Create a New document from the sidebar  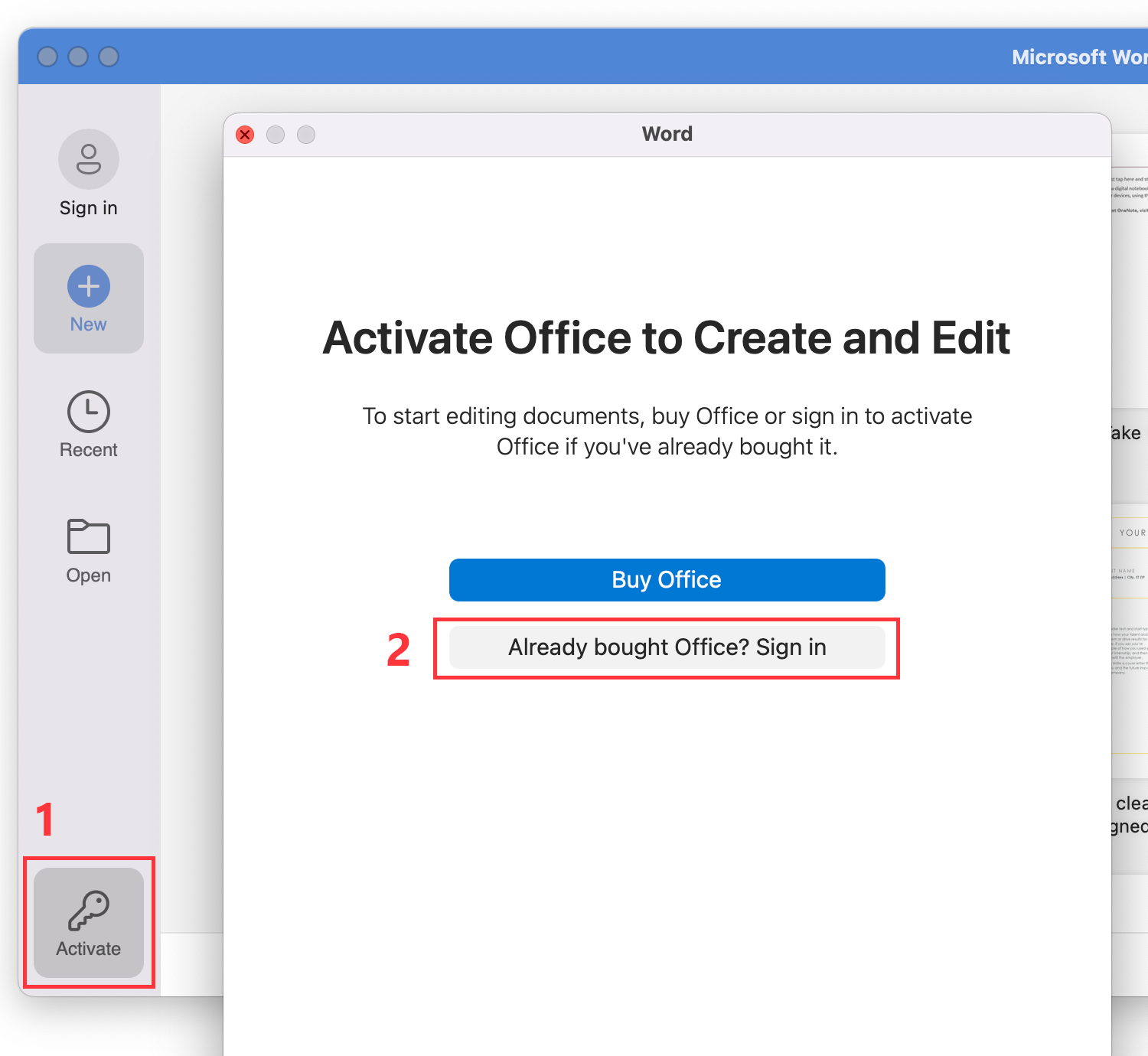89,298
